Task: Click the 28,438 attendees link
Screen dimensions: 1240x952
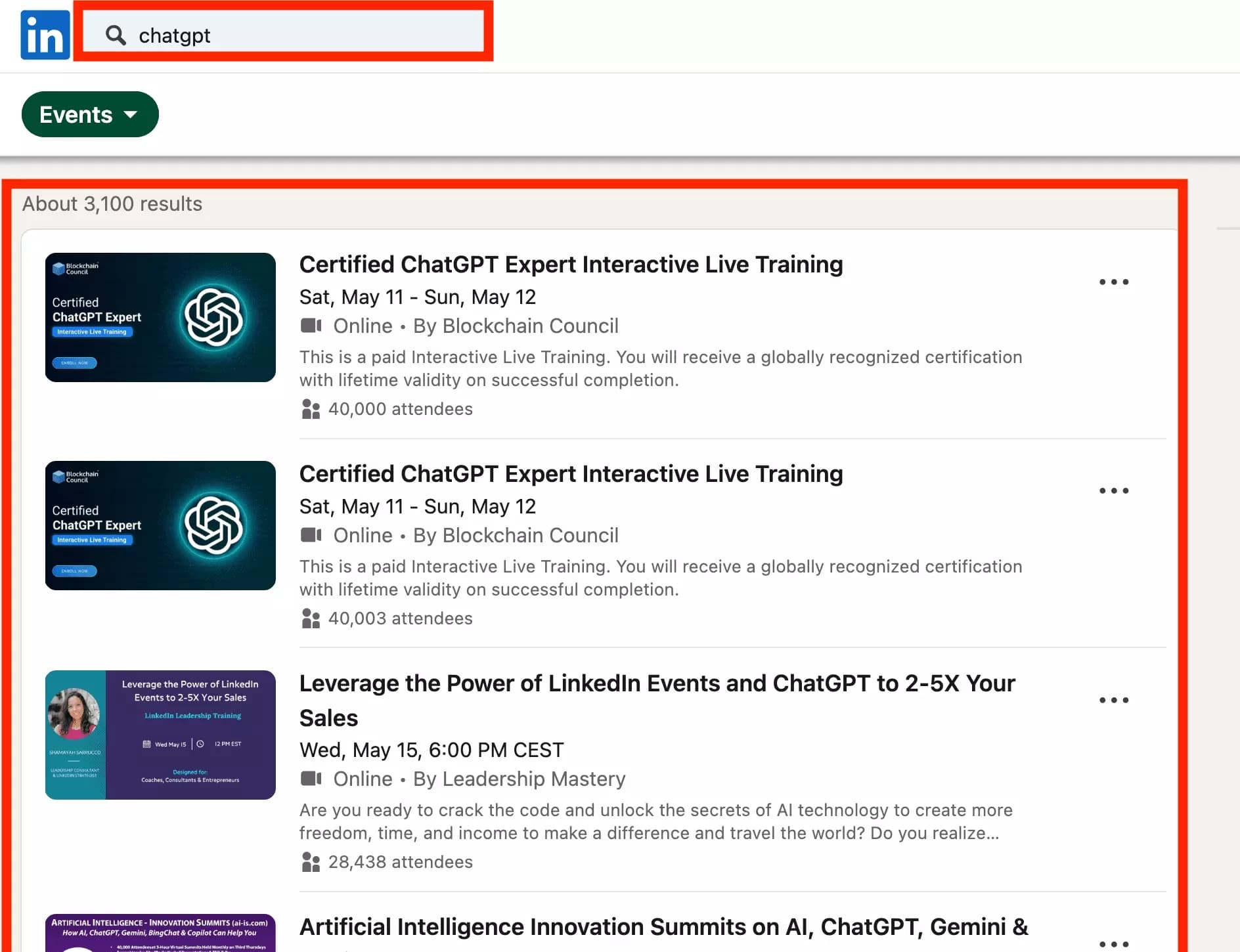Action: [x=400, y=861]
